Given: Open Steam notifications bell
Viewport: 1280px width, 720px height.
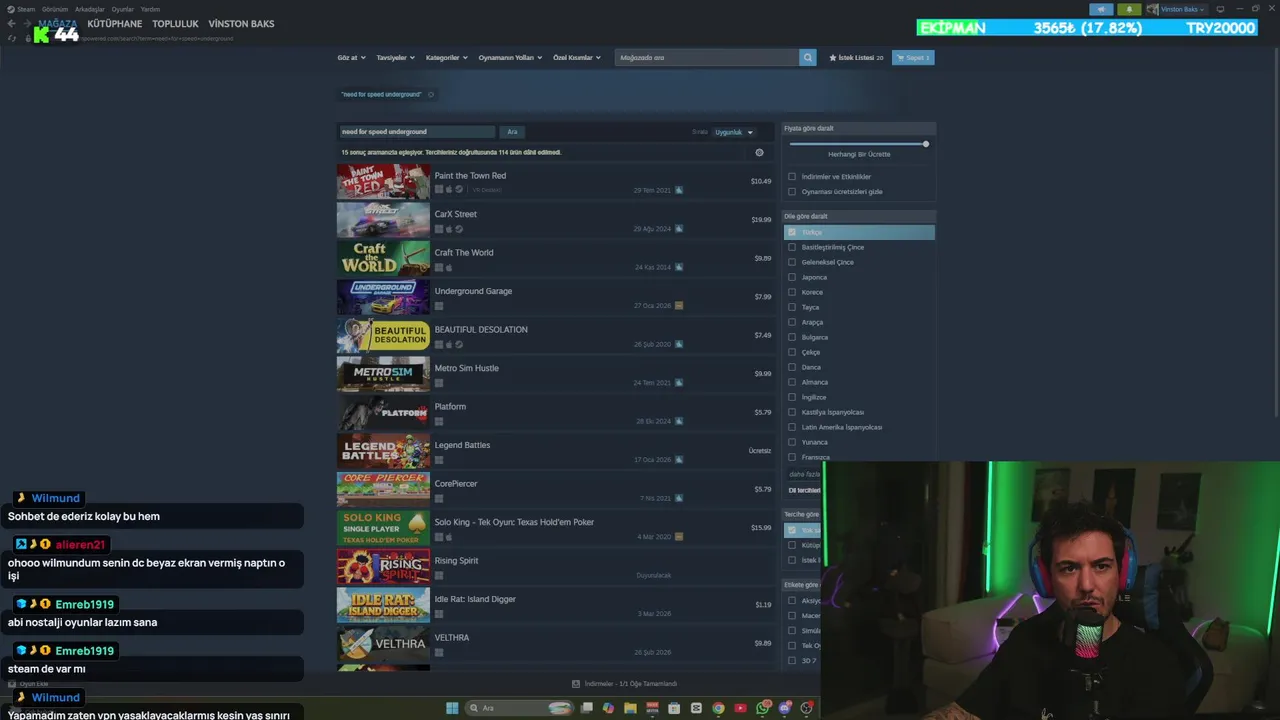Looking at the screenshot, I should tap(1129, 9).
